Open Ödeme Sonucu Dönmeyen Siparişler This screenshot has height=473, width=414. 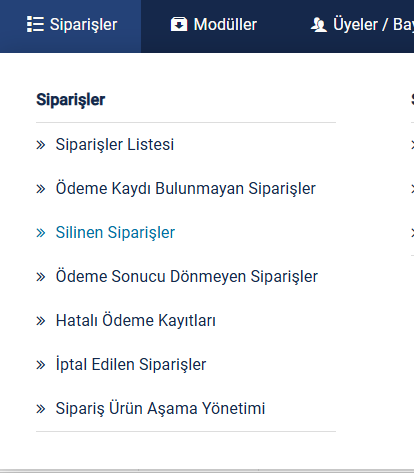[x=187, y=277]
